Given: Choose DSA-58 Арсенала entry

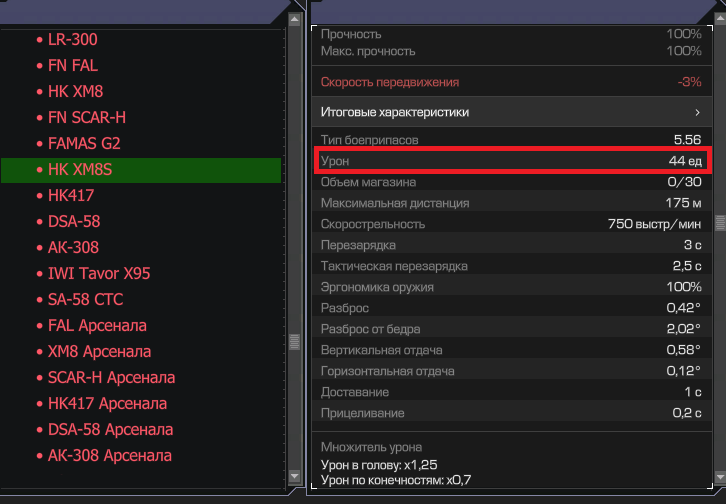Looking at the screenshot, I should (x=110, y=429).
